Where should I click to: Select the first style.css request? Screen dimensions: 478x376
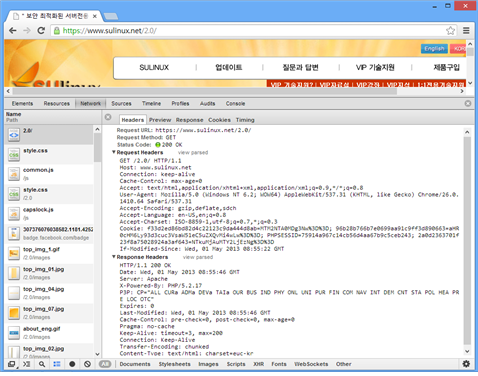[x=49, y=154]
